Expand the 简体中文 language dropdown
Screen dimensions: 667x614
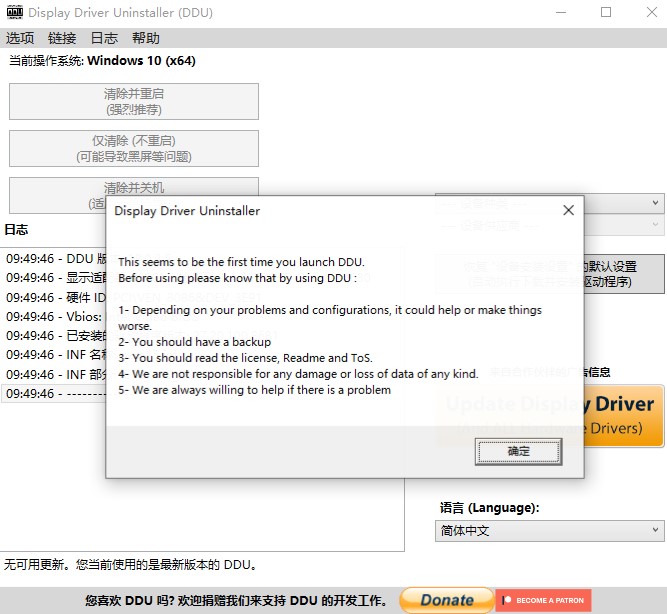(550, 531)
